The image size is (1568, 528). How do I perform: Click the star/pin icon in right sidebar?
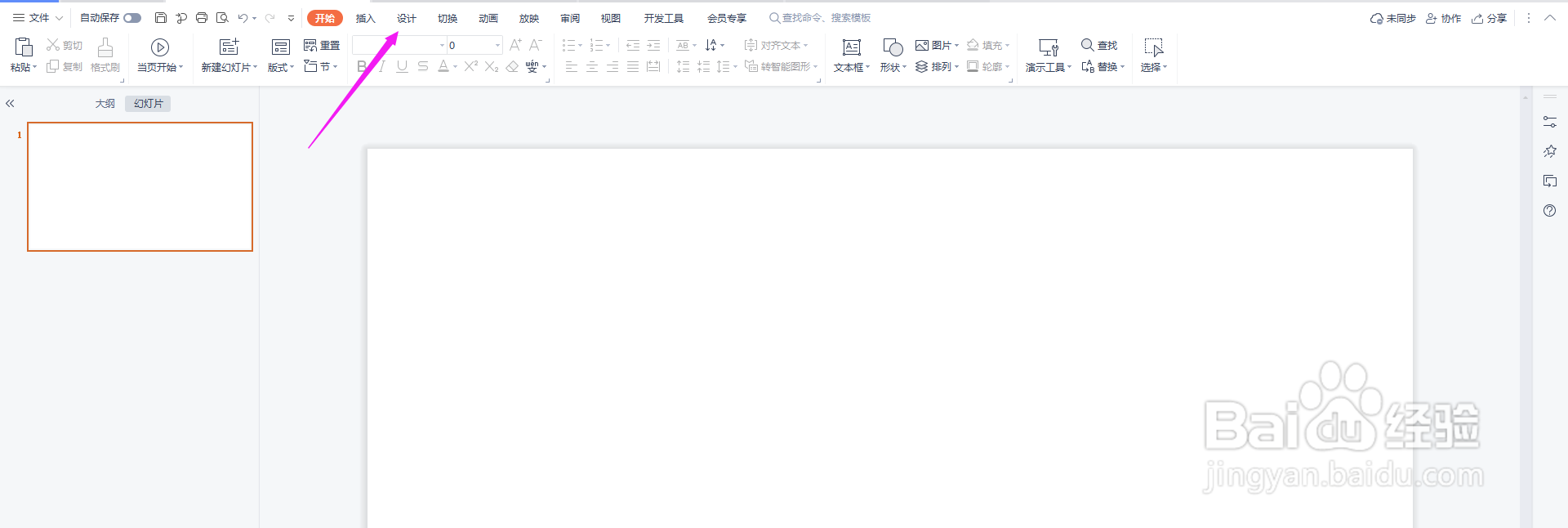tap(1550, 151)
